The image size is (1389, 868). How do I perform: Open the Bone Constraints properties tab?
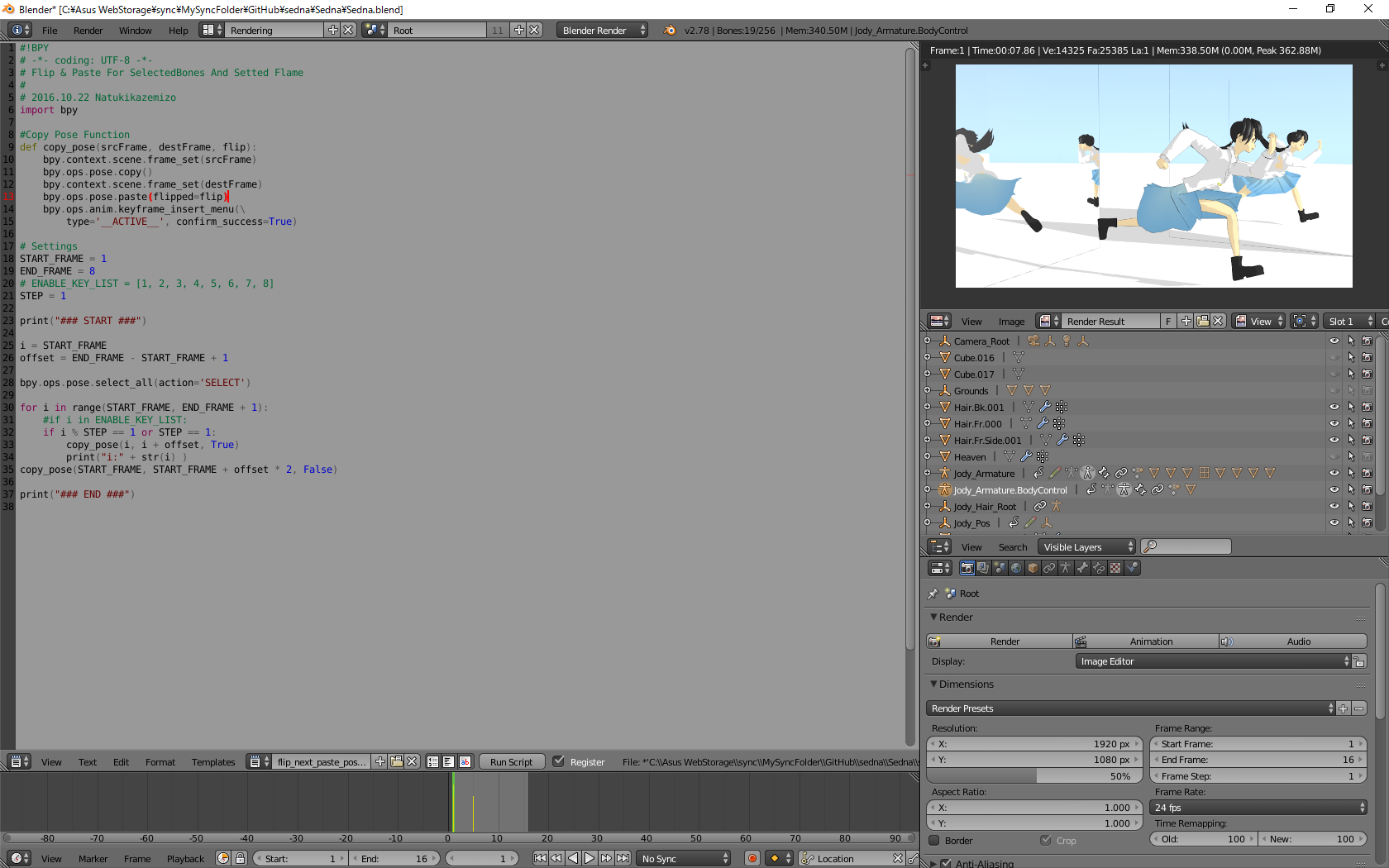coord(1099,568)
